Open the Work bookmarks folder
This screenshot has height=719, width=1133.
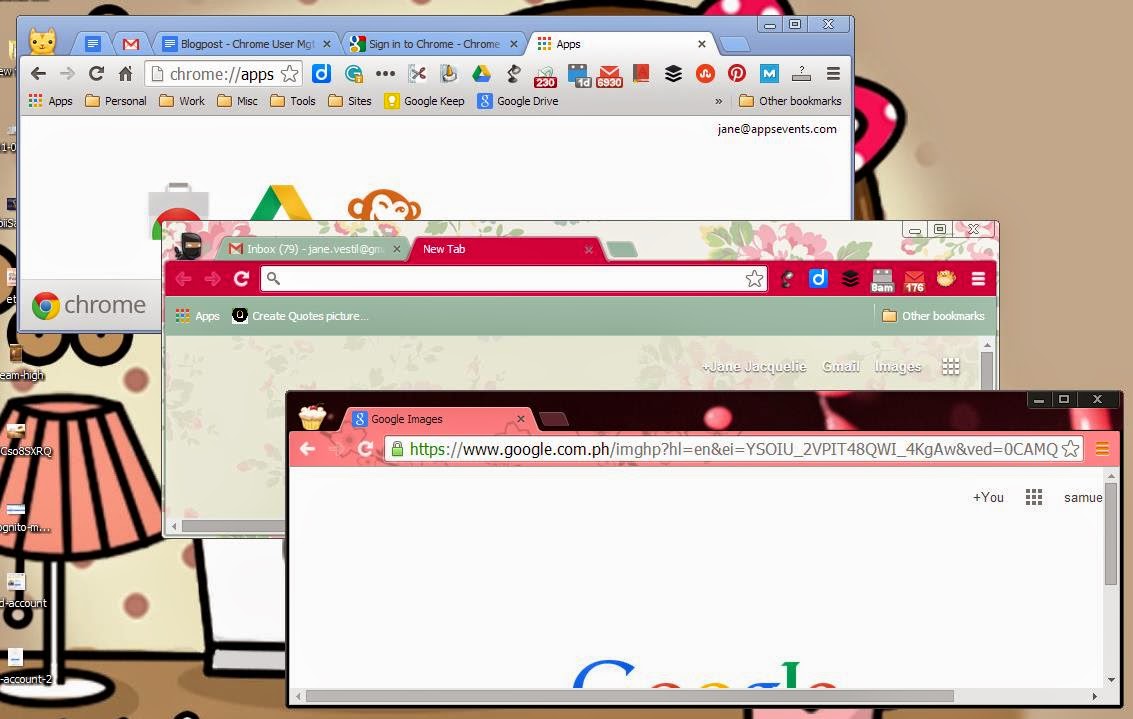click(x=182, y=101)
